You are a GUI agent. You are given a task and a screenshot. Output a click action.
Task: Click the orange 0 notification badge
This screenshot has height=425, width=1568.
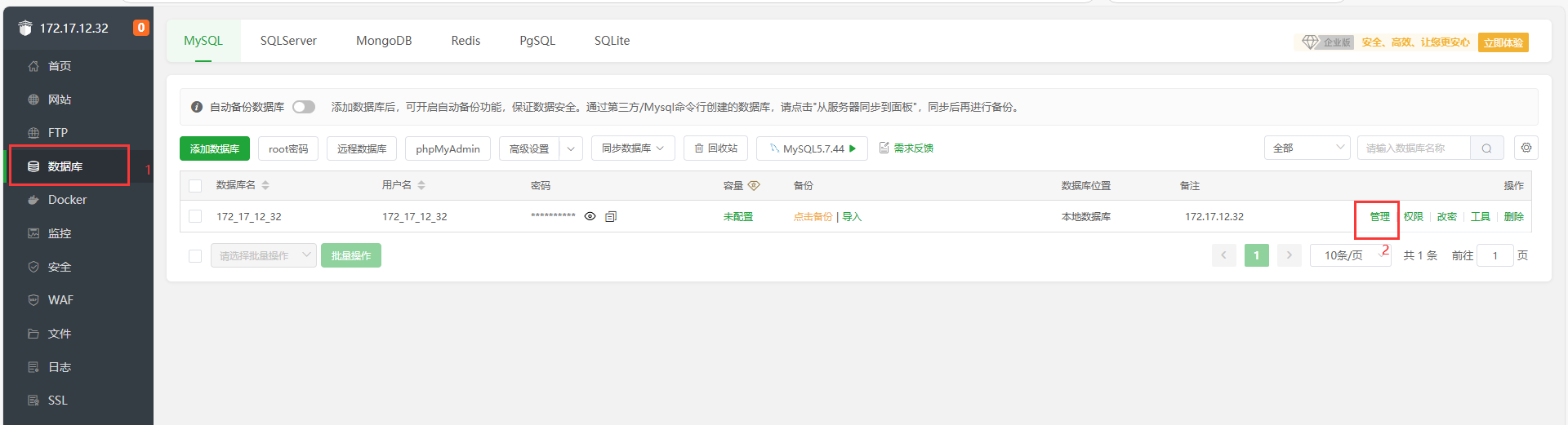tap(141, 28)
